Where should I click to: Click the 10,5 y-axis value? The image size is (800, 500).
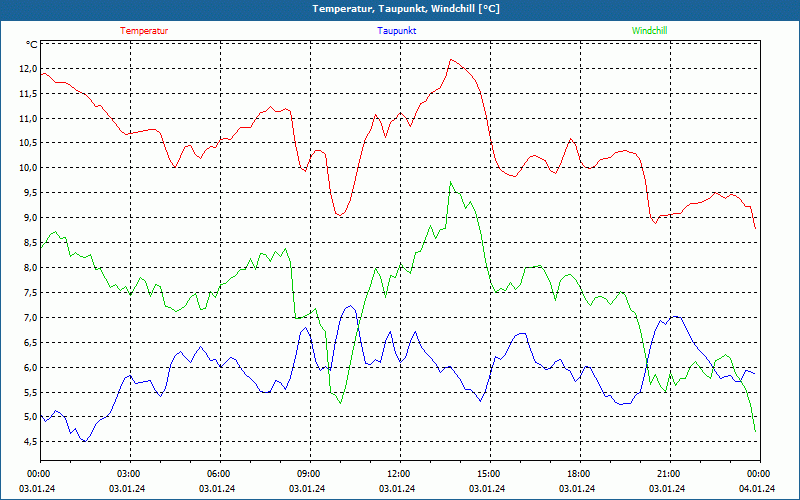29,143
